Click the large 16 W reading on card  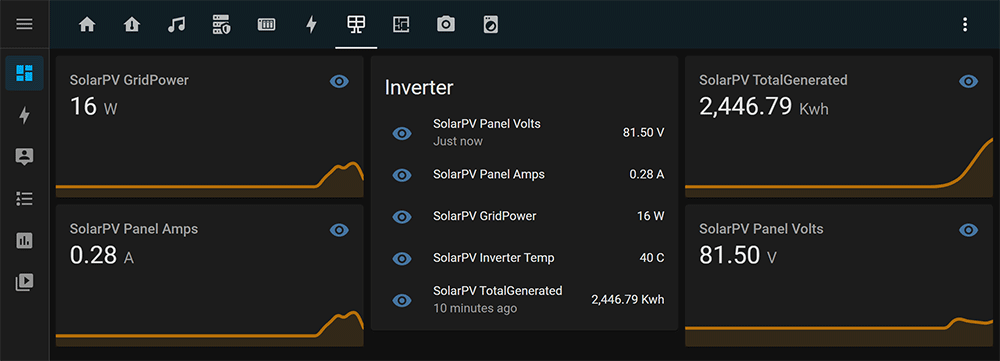[93, 107]
